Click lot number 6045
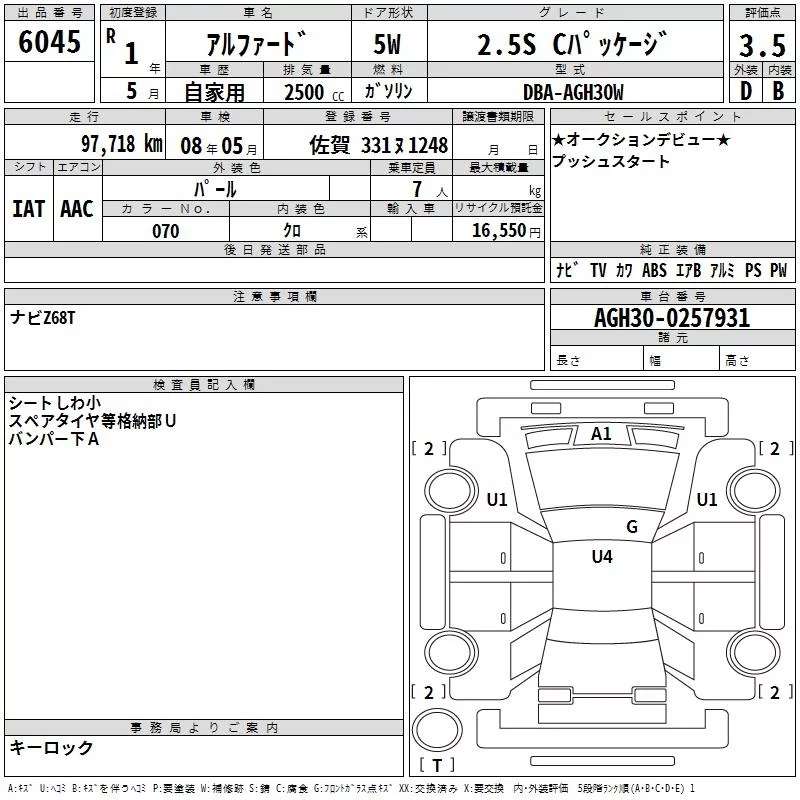This screenshot has width=800, height=800. (49, 42)
